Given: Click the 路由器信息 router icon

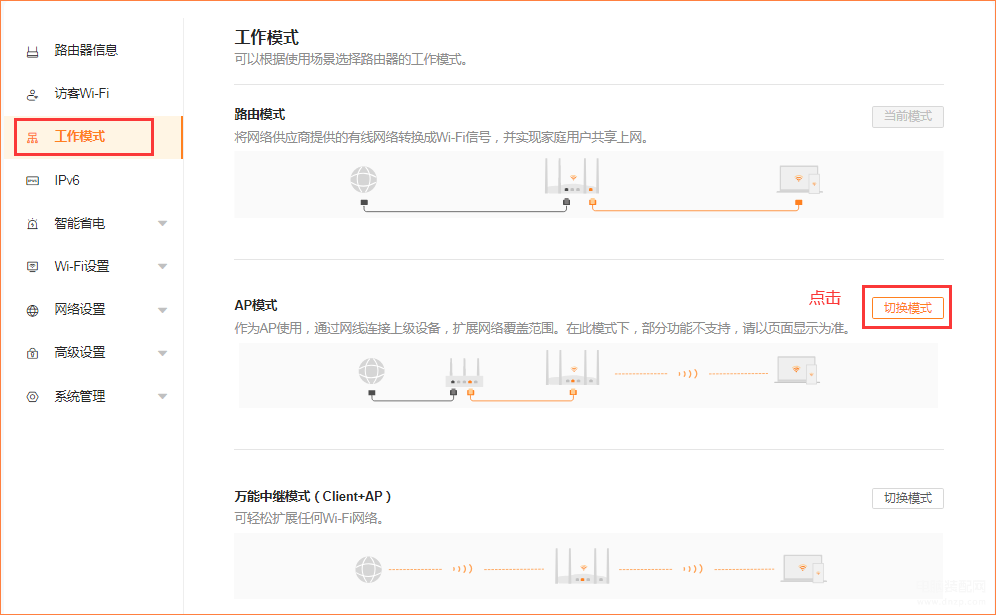Looking at the screenshot, I should tap(32, 52).
